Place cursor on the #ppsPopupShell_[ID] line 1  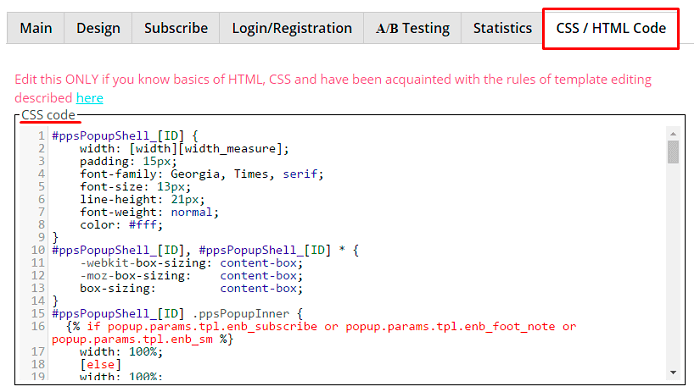[x=125, y=136]
